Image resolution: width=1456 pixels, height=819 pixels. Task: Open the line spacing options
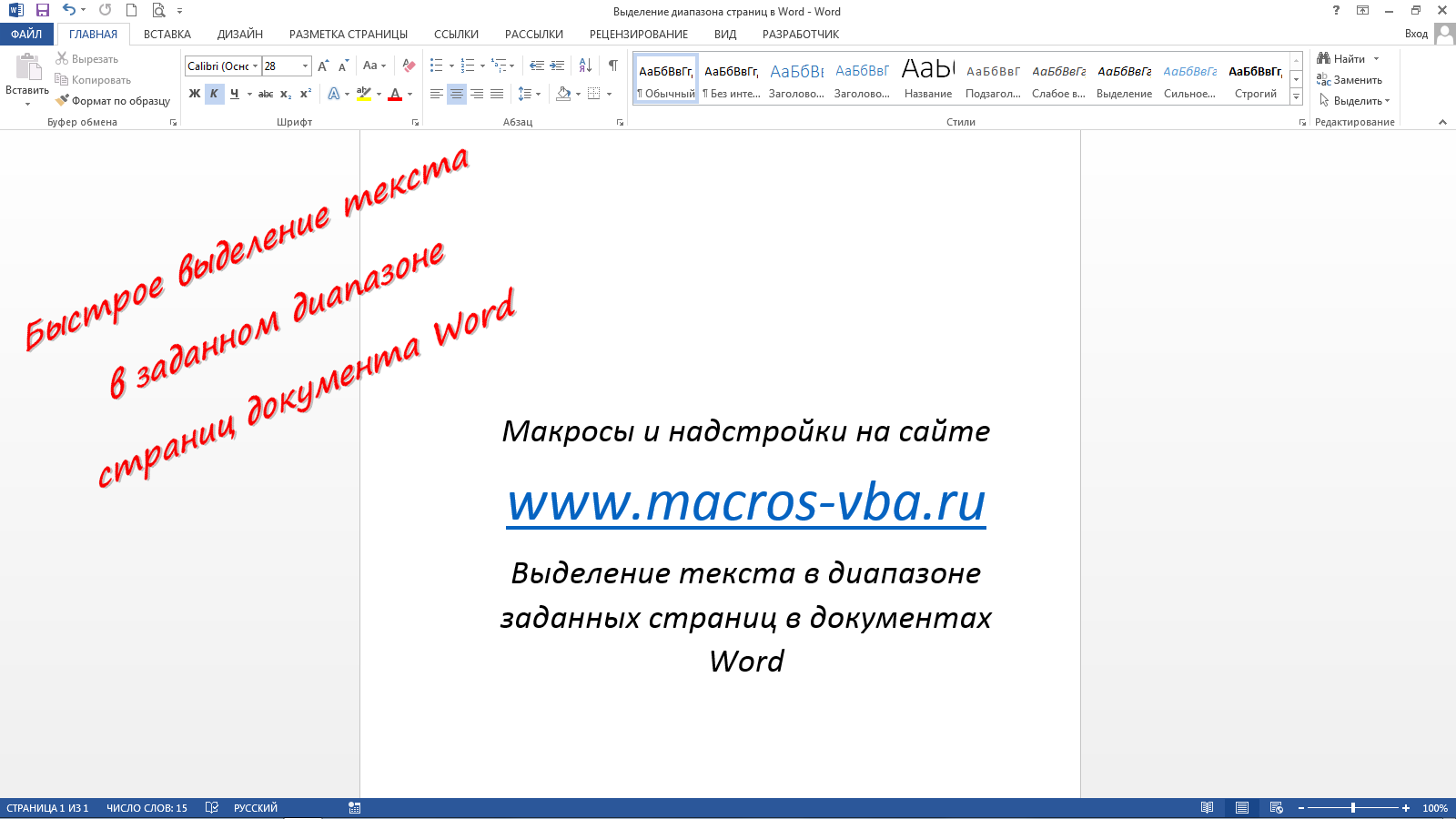(x=528, y=94)
